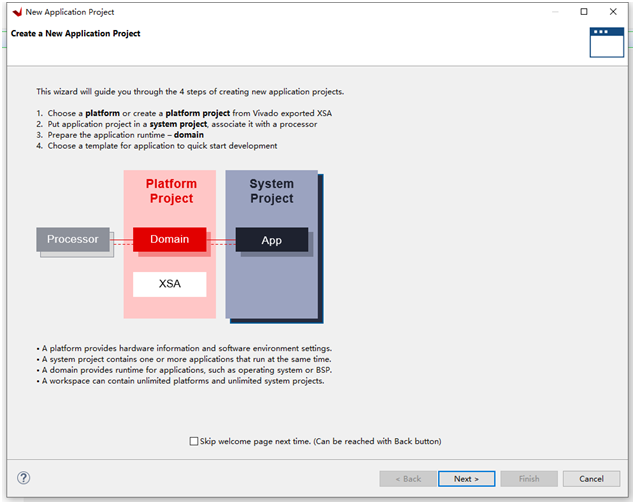
Task: Click the Cancel button
Action: (x=591, y=478)
